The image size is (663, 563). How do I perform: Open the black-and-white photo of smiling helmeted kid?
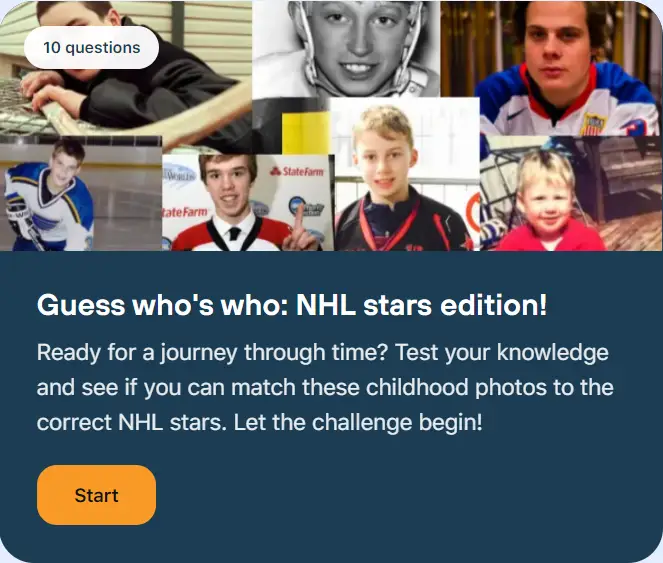pos(346,48)
